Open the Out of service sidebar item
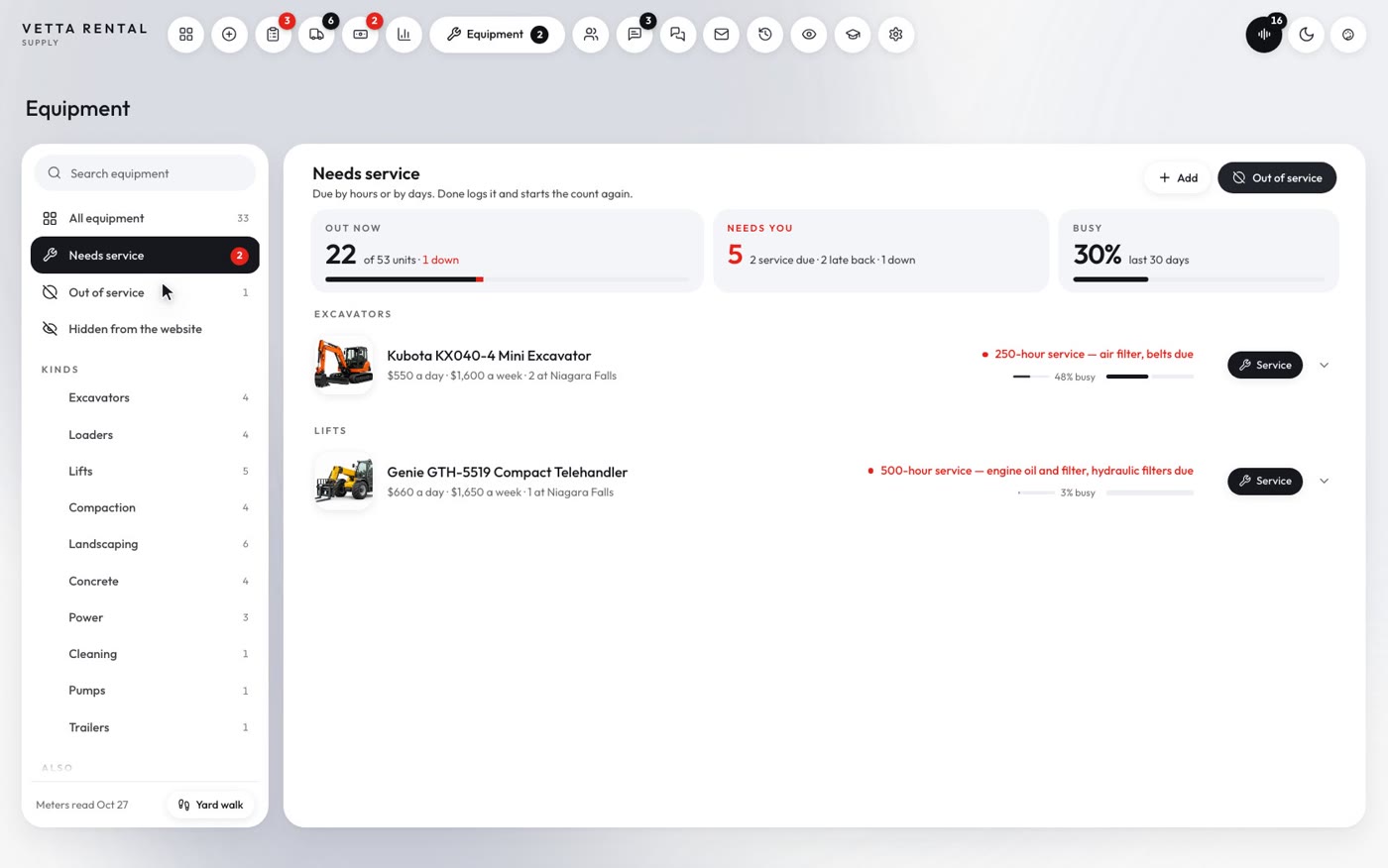This screenshot has height=868, width=1388. point(145,292)
